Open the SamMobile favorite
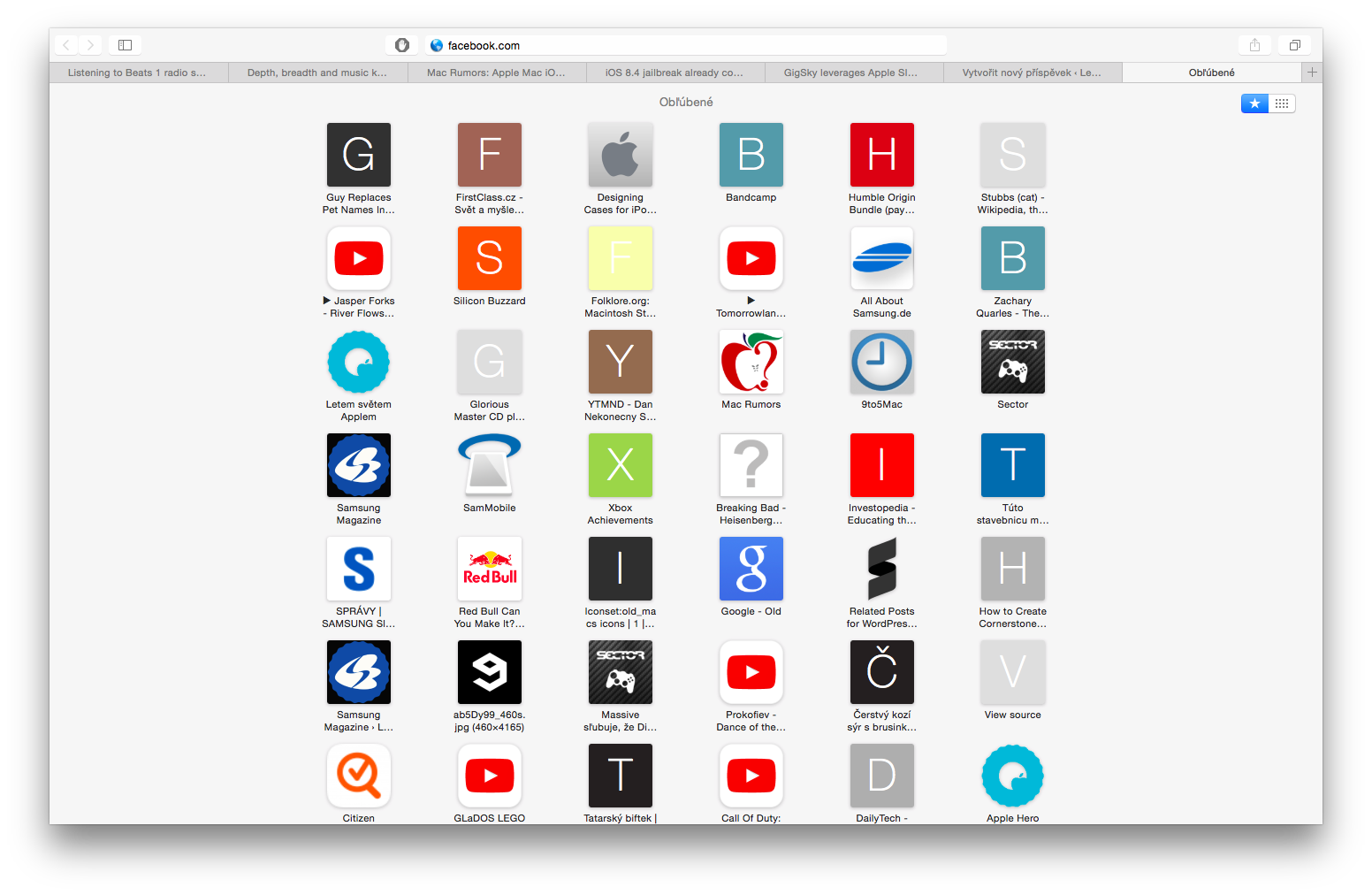Viewport: 1372px width, 895px height. point(490,465)
